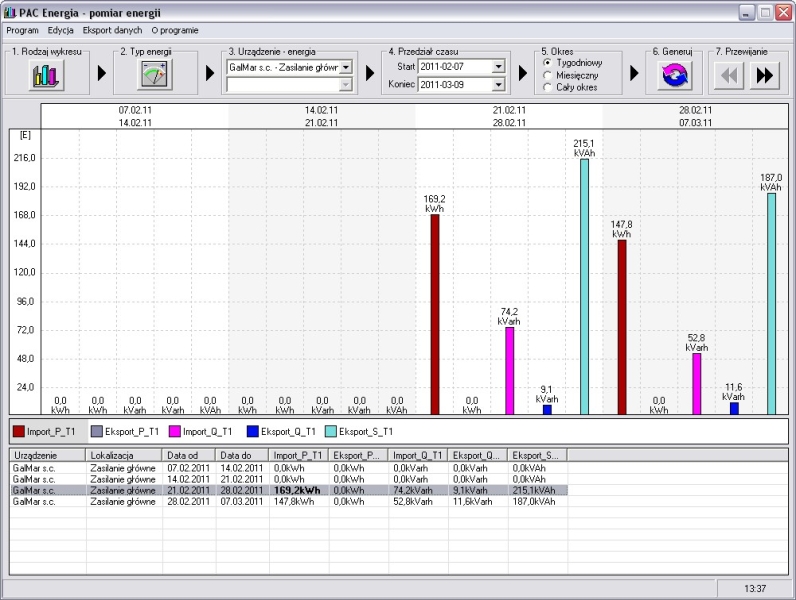
Task: Expand the empty second device dropdown
Action: point(345,85)
